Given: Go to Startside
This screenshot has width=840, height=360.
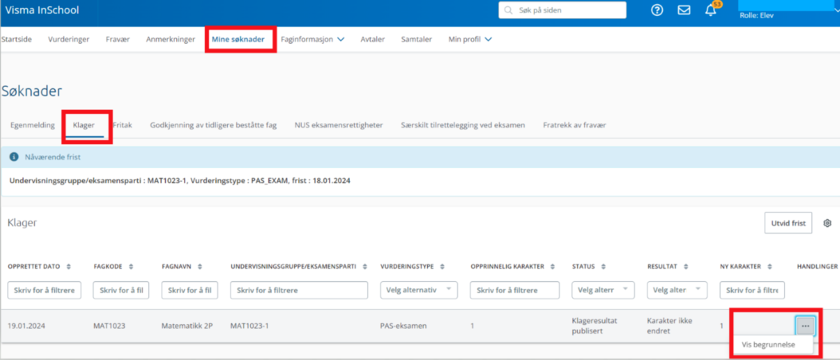Looking at the screenshot, I should [16, 39].
